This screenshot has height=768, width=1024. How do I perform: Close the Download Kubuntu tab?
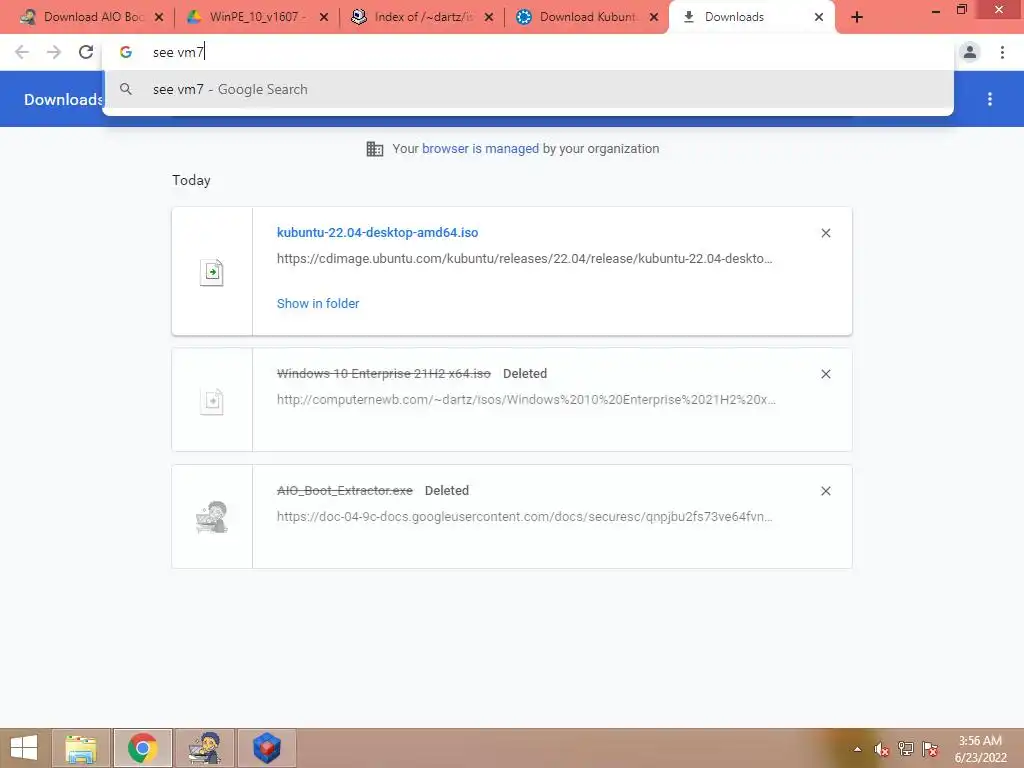pos(654,17)
